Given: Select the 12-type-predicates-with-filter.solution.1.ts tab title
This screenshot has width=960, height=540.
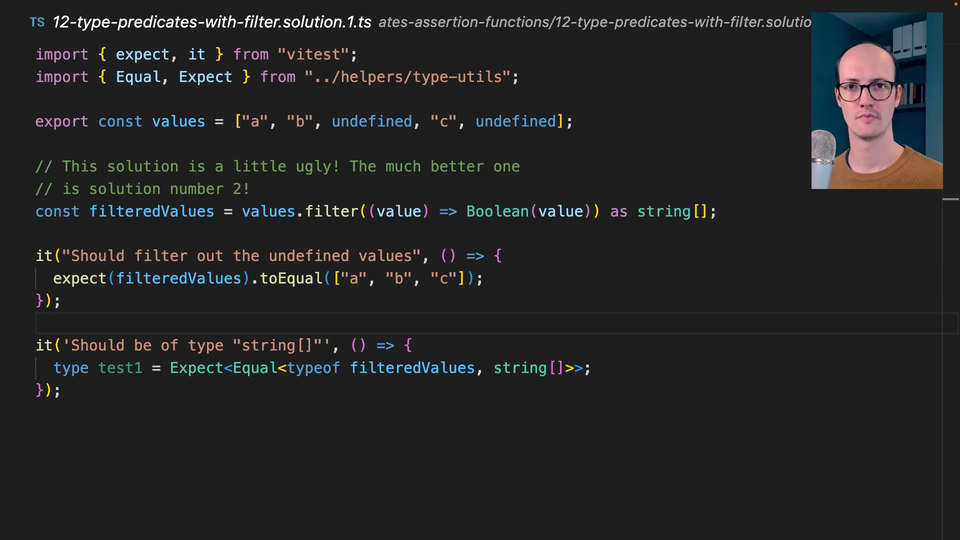Looking at the screenshot, I should (212, 22).
